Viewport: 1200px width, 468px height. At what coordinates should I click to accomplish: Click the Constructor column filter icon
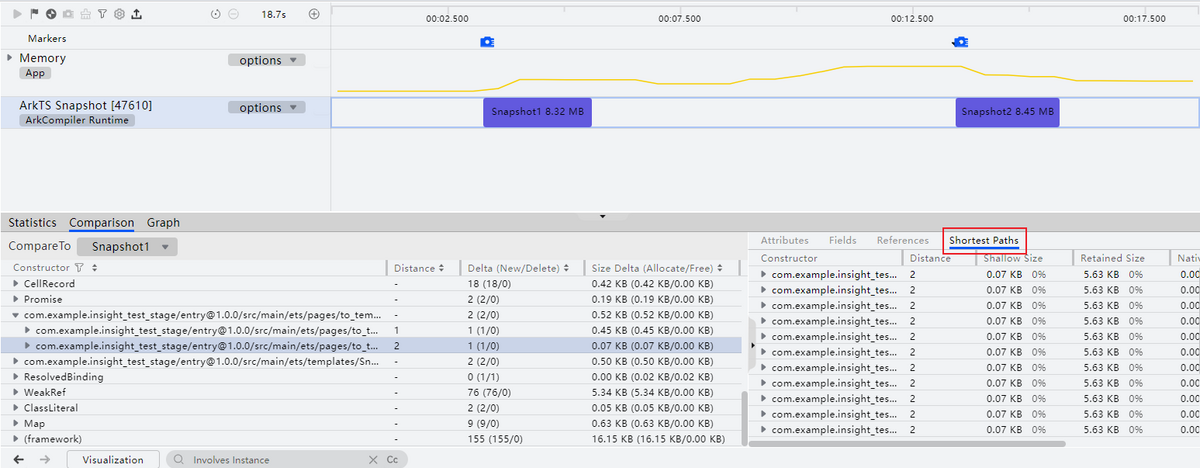point(79,268)
